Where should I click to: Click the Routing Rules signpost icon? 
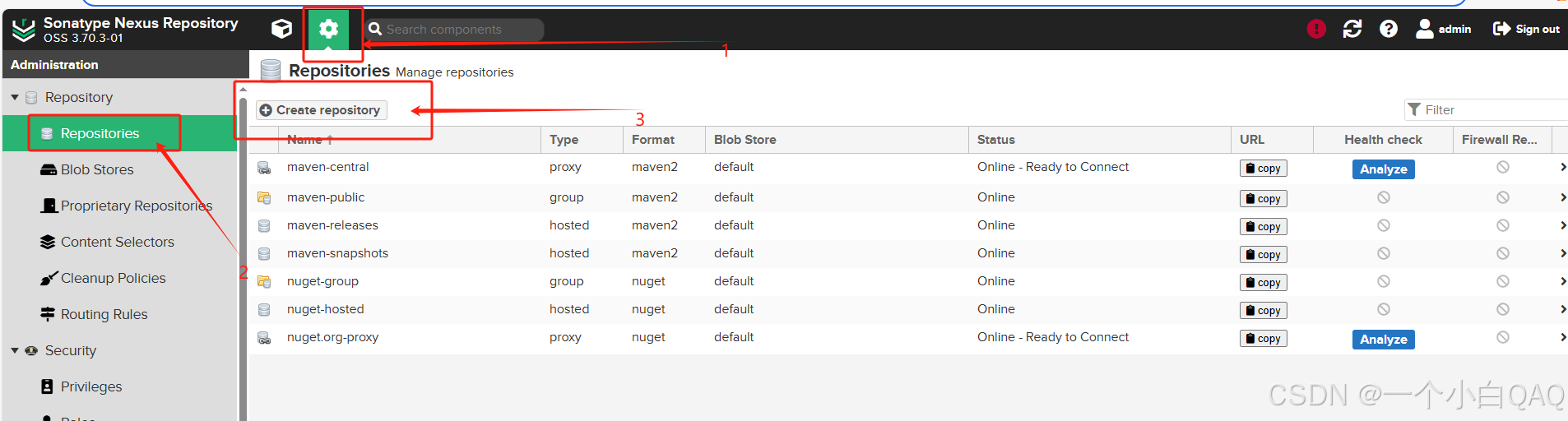[48, 314]
